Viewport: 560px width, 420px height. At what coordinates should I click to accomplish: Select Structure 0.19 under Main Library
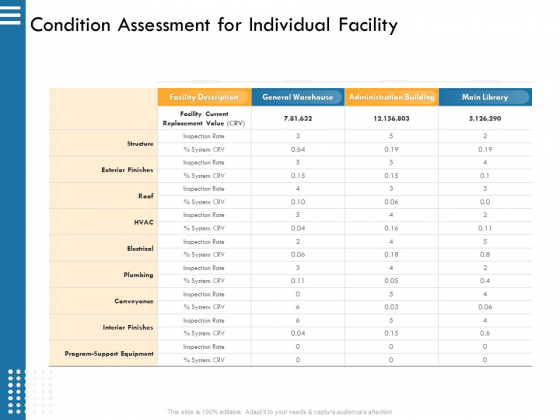point(485,150)
